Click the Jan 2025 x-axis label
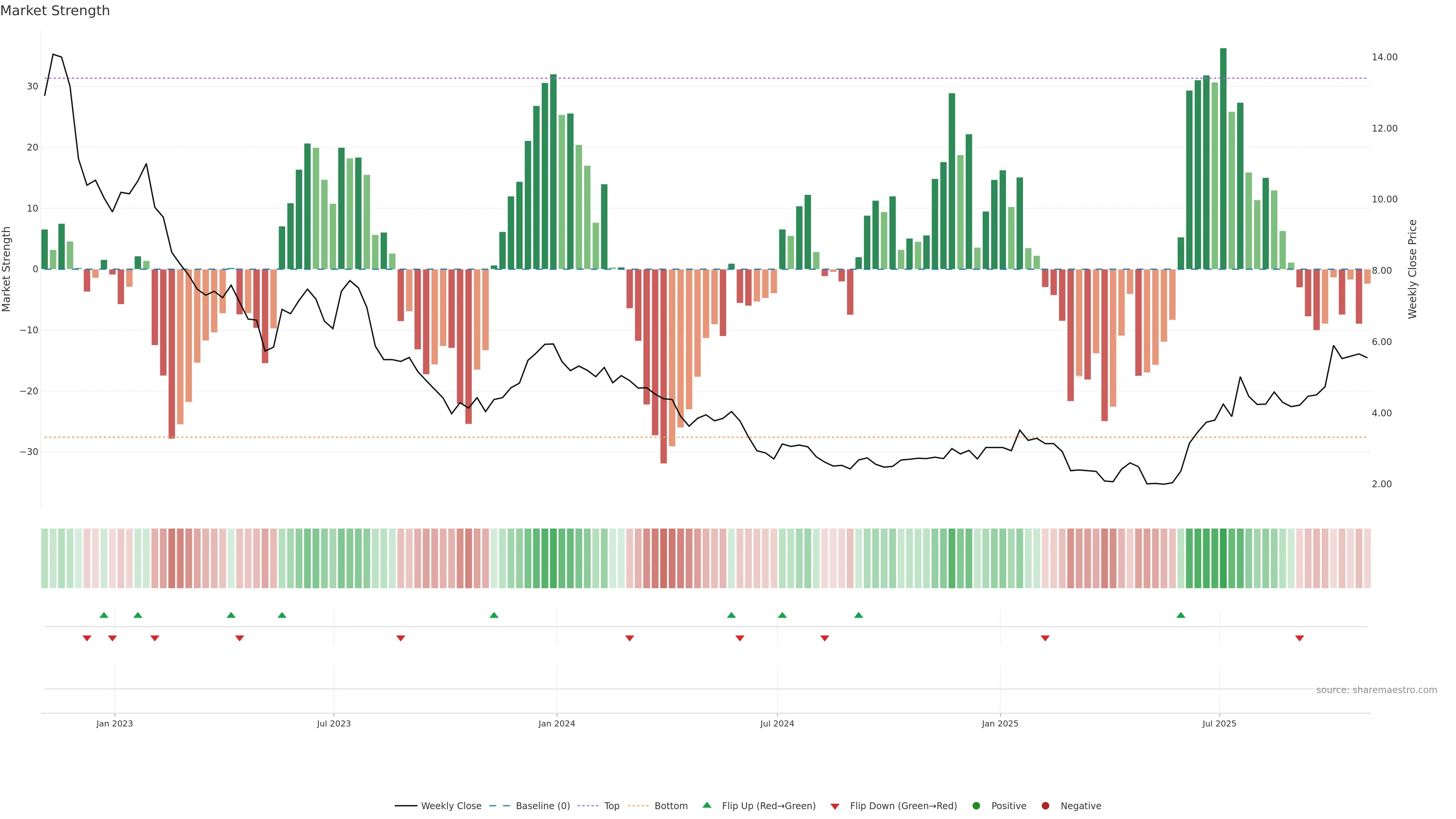This screenshot has height=819, width=1456. pos(1000,723)
